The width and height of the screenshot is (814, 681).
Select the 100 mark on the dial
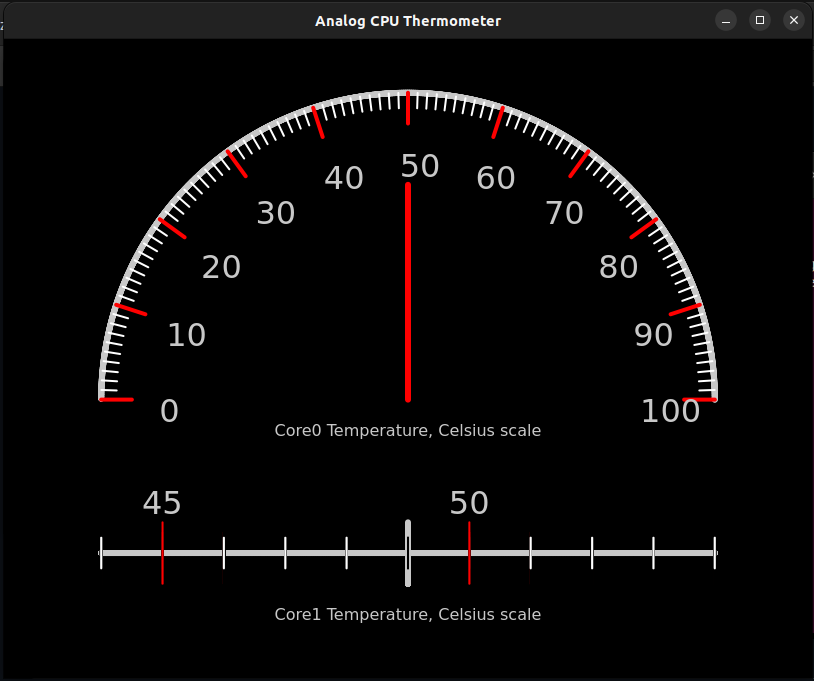tap(671, 411)
